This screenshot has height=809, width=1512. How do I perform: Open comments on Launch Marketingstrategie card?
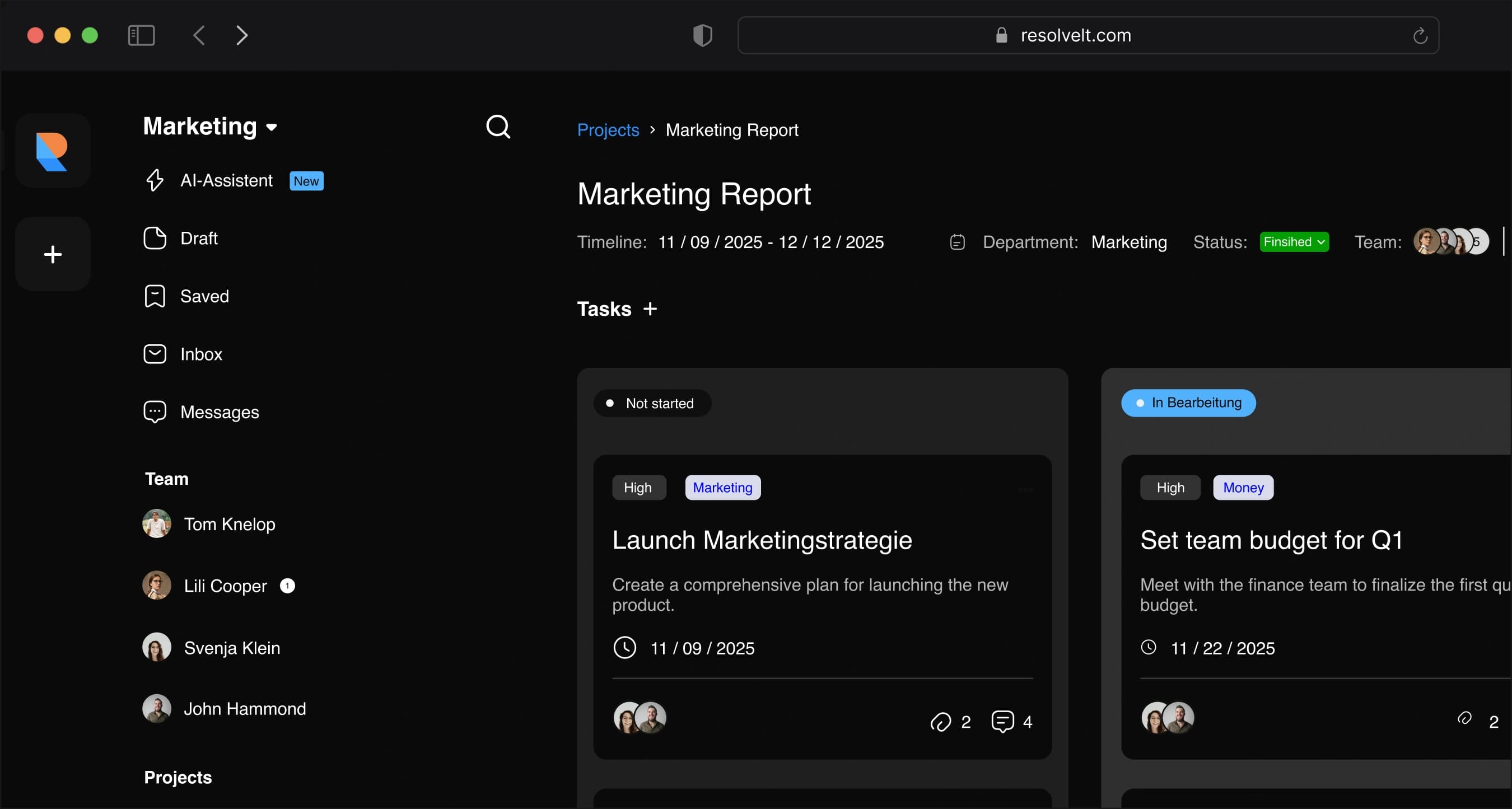point(1002,721)
